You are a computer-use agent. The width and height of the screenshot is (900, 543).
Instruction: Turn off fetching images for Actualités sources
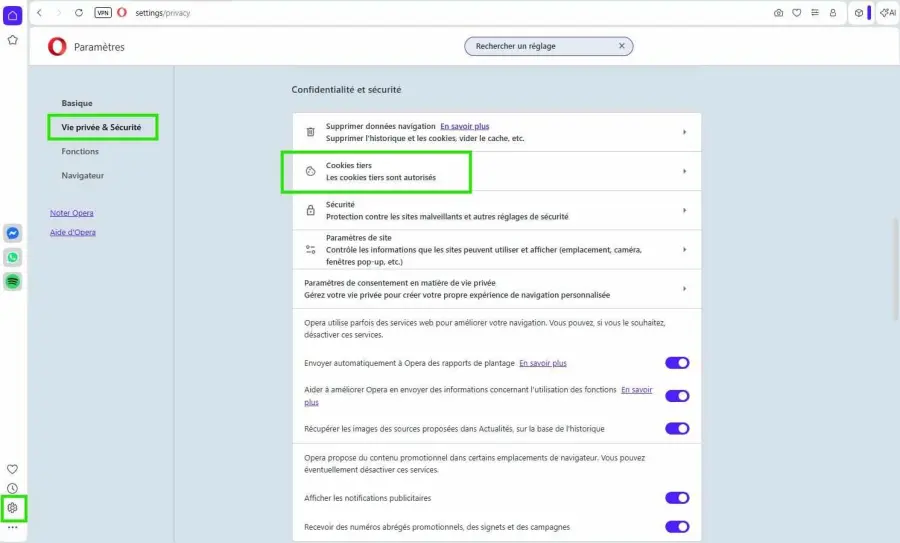click(677, 428)
